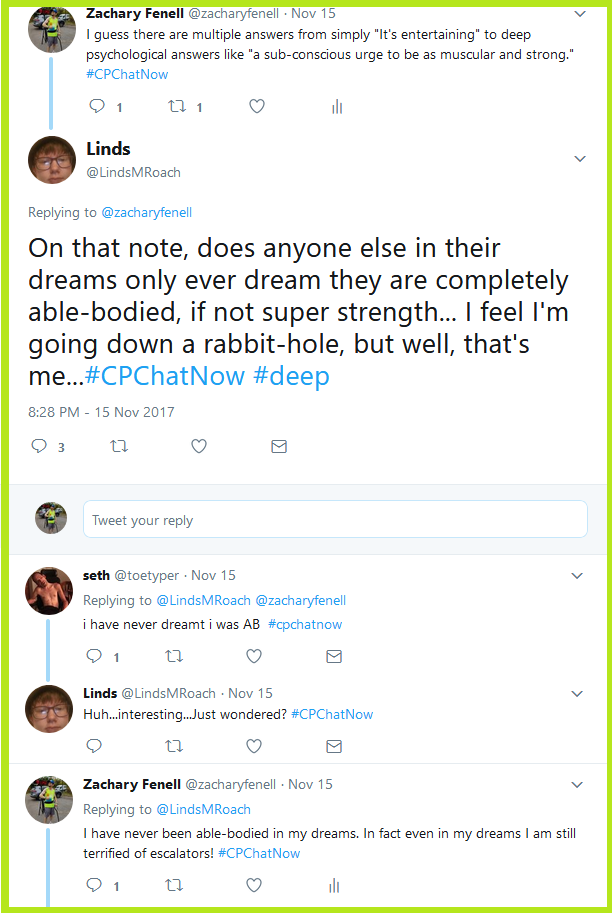
Task: Click Linds' large profile avatar
Action: (51, 160)
